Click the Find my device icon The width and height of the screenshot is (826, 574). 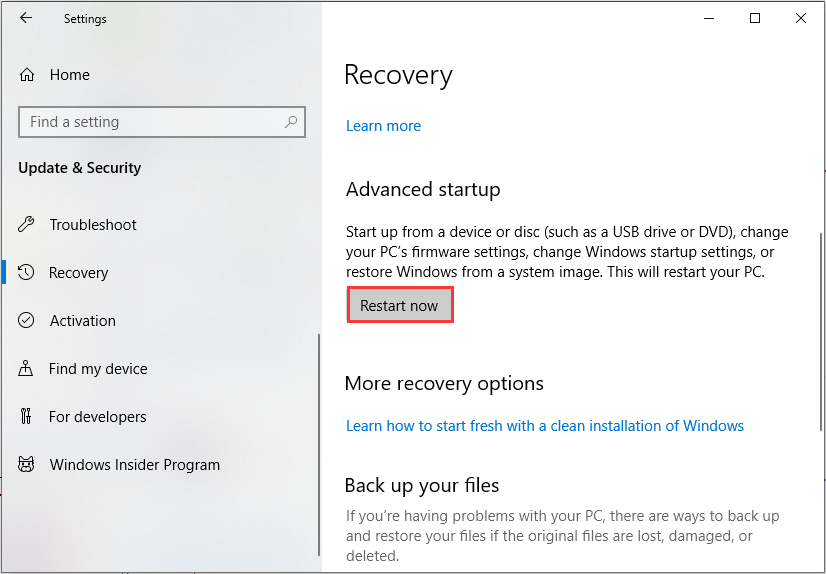click(x=27, y=369)
